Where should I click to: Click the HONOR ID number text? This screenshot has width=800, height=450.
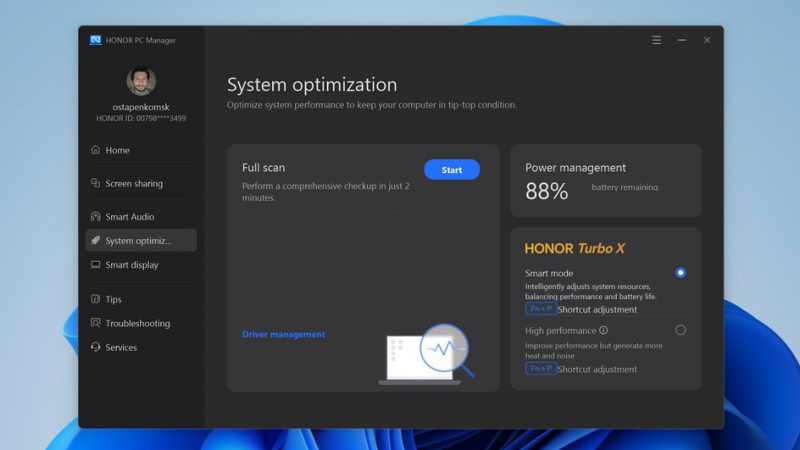[x=141, y=118]
